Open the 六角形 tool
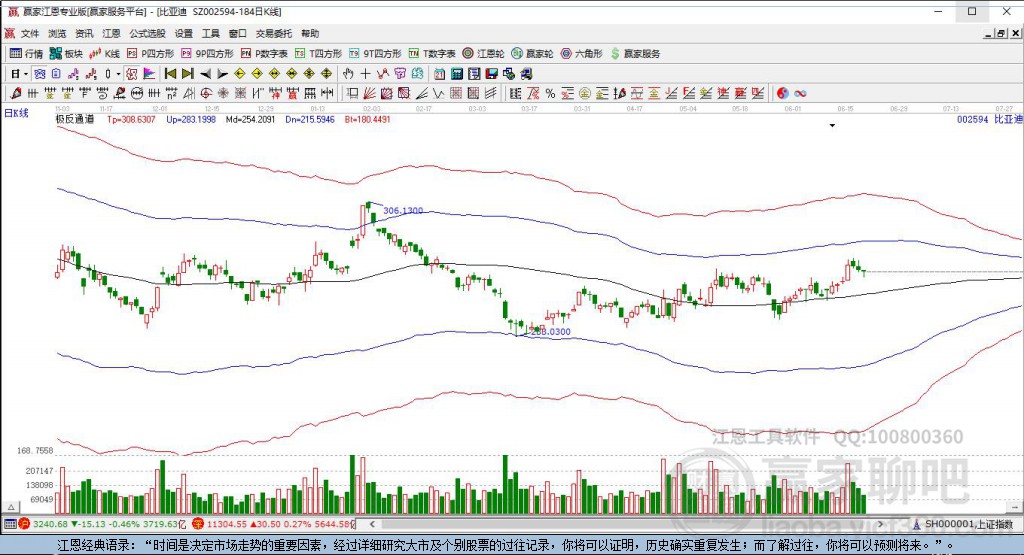This screenshot has width=1024, height=555. click(x=581, y=54)
